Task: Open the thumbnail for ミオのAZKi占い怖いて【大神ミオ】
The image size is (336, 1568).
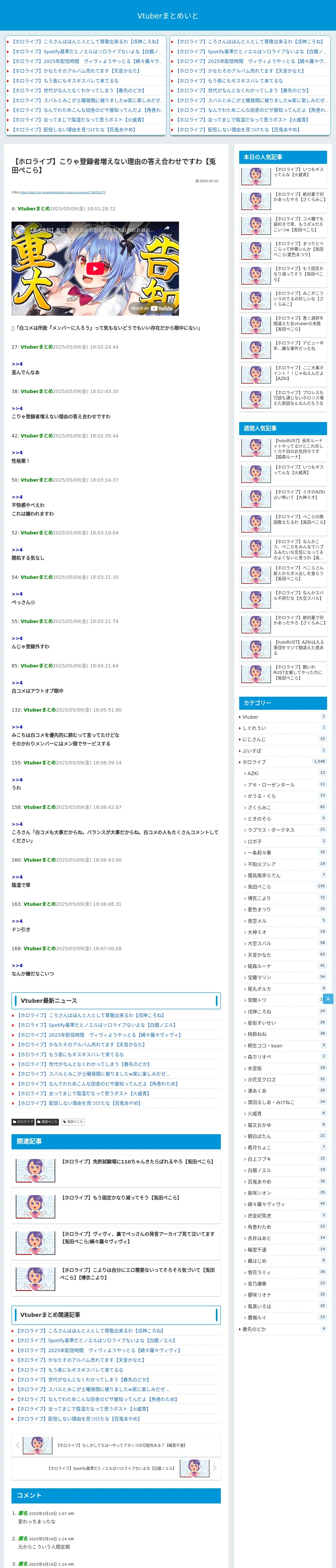Action: tap(256, 499)
